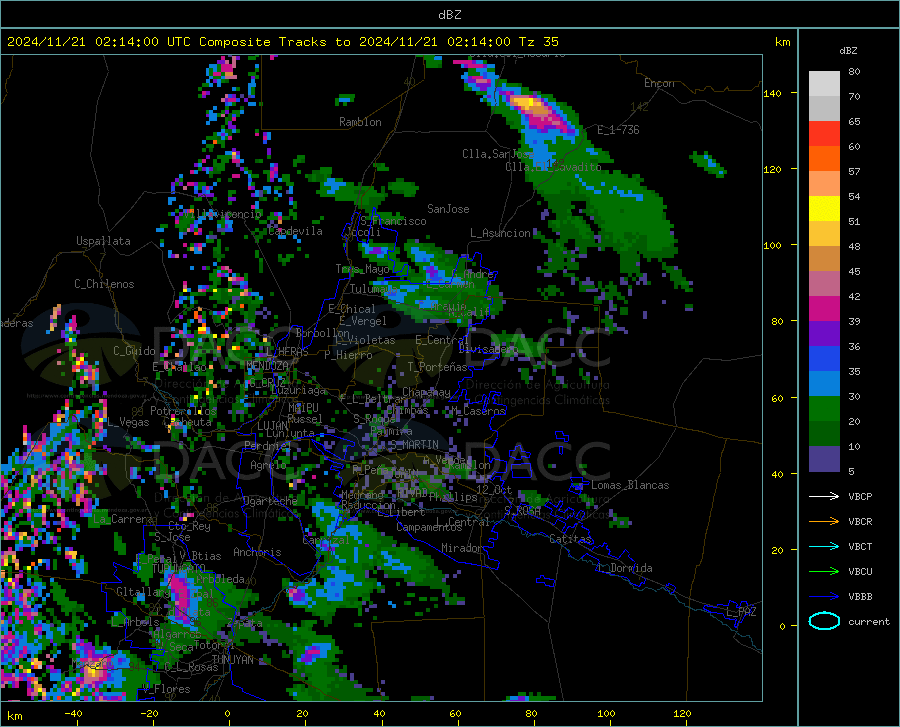The image size is (900, 727).
Task: Click the VBBB legend label
Action: (860, 596)
